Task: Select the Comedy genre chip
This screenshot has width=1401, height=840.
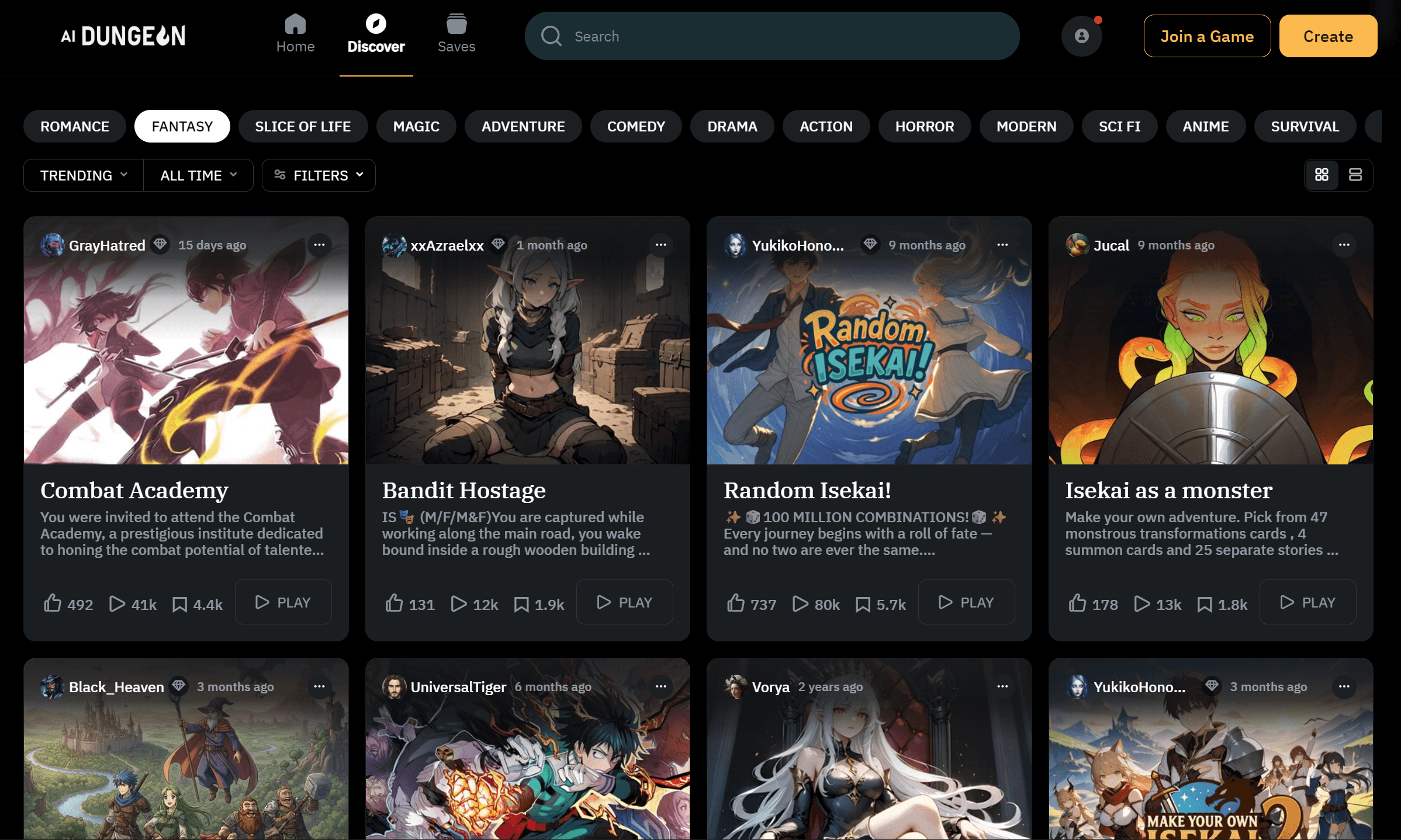Action: coord(636,126)
